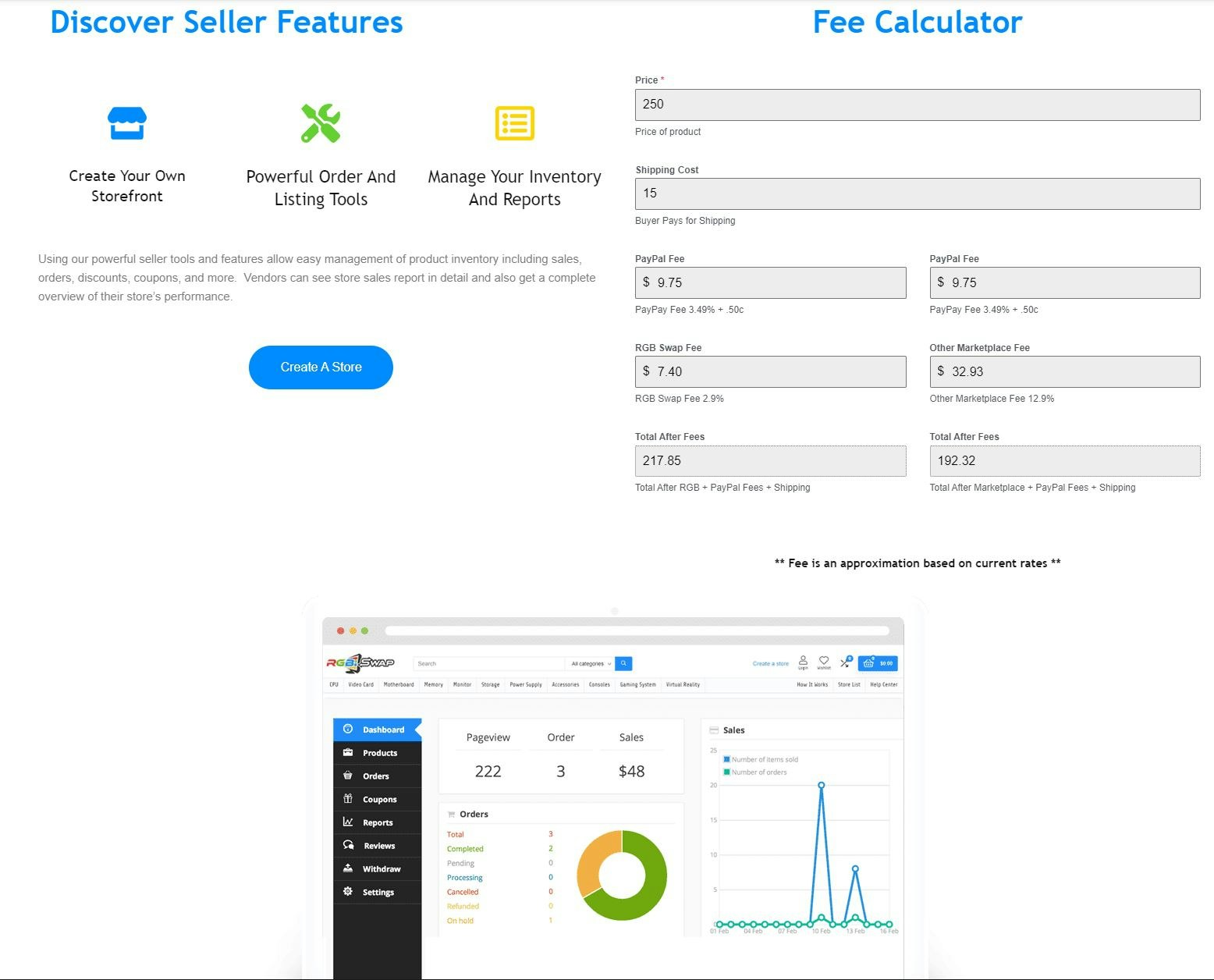
Task: Click the RGB Swap logo in the dashboard preview
Action: [x=360, y=663]
